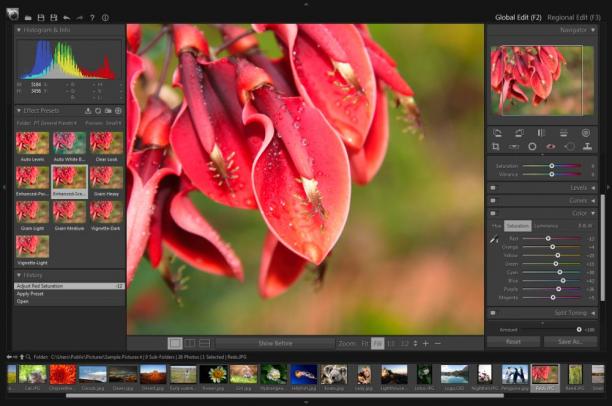Viewport: 612px width, 406px height.
Task: Set zoom to Fit
Action: pyautogui.click(x=365, y=344)
